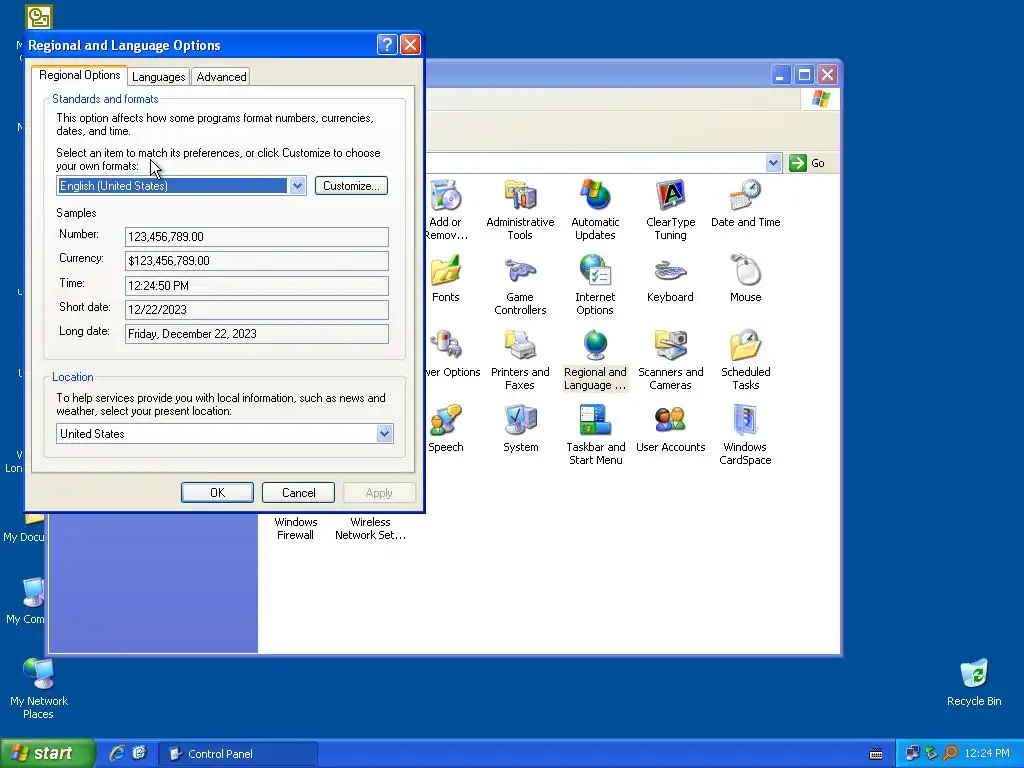Viewport: 1024px width, 768px height.
Task: Click the Short date sample field
Action: pos(257,310)
